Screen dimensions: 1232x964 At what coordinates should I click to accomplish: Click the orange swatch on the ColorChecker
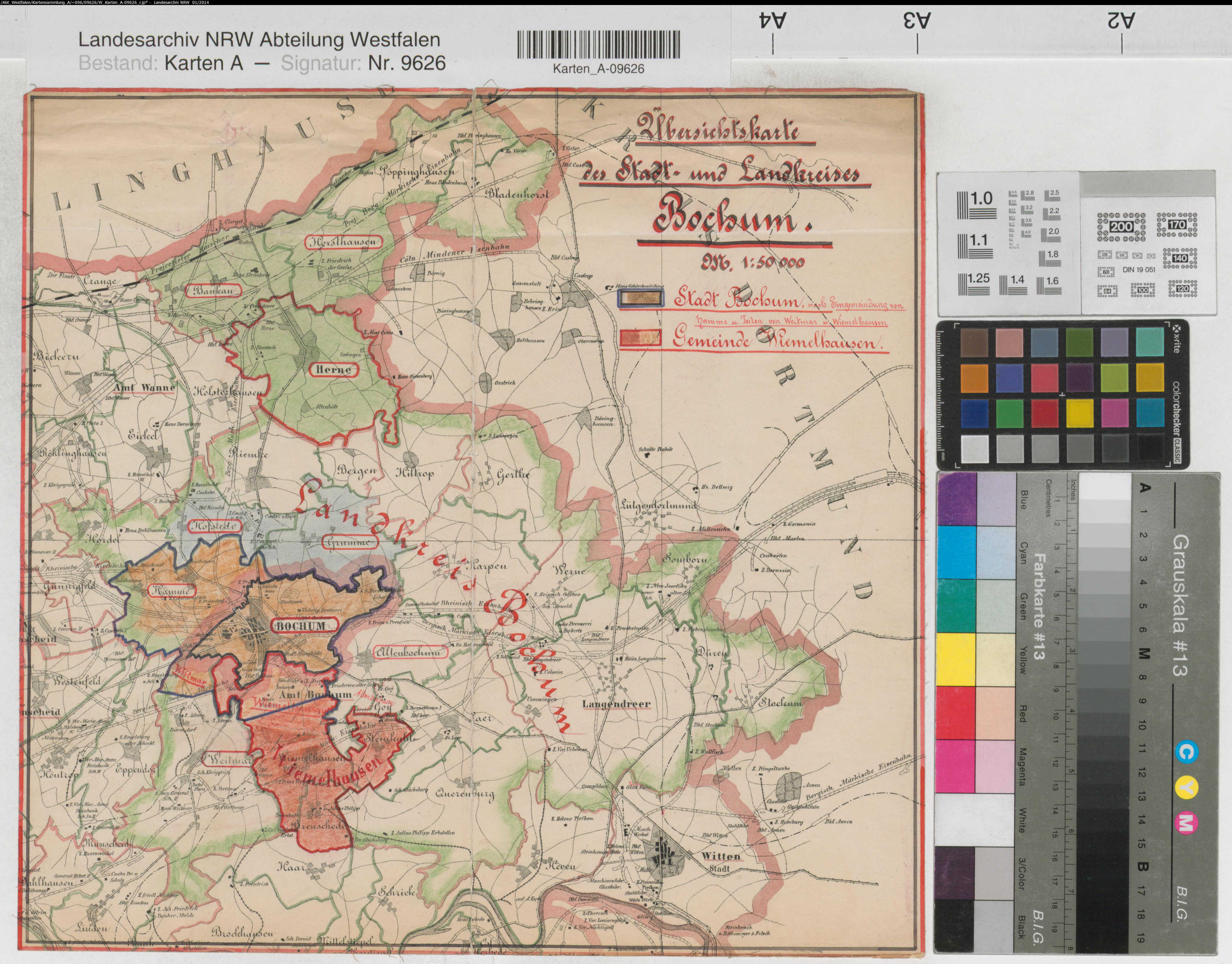[x=975, y=378]
